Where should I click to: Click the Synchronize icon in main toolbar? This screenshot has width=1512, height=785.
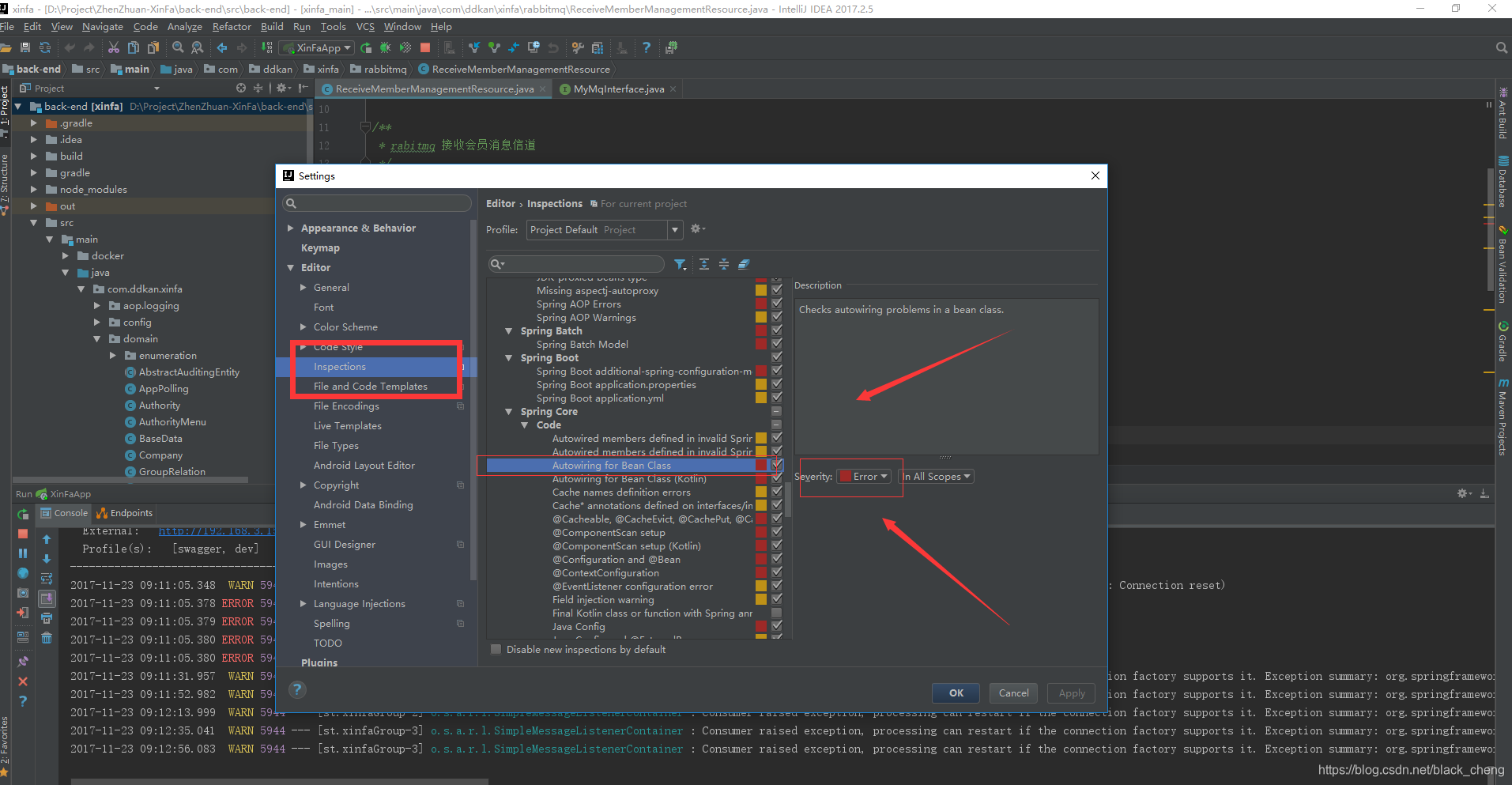[x=45, y=47]
